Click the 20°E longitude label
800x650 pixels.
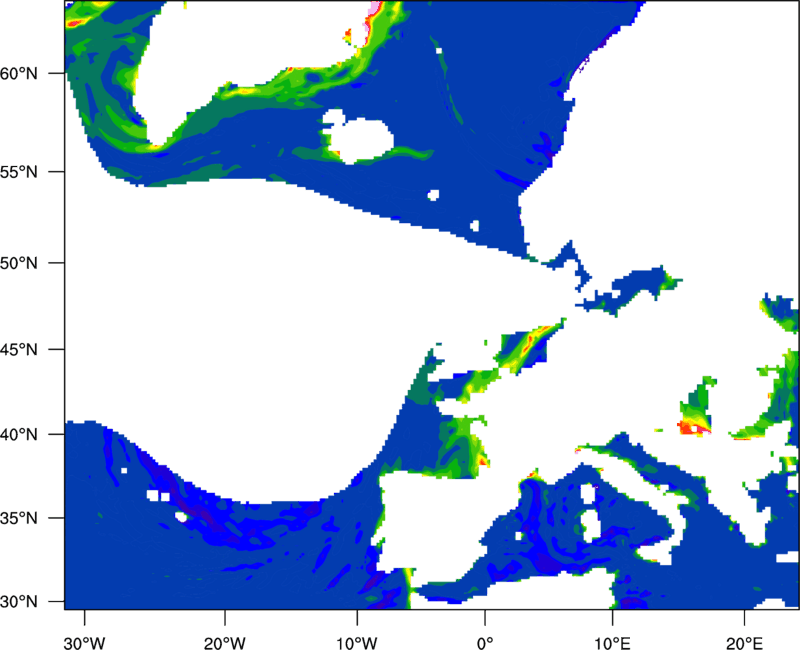[x=744, y=643]
